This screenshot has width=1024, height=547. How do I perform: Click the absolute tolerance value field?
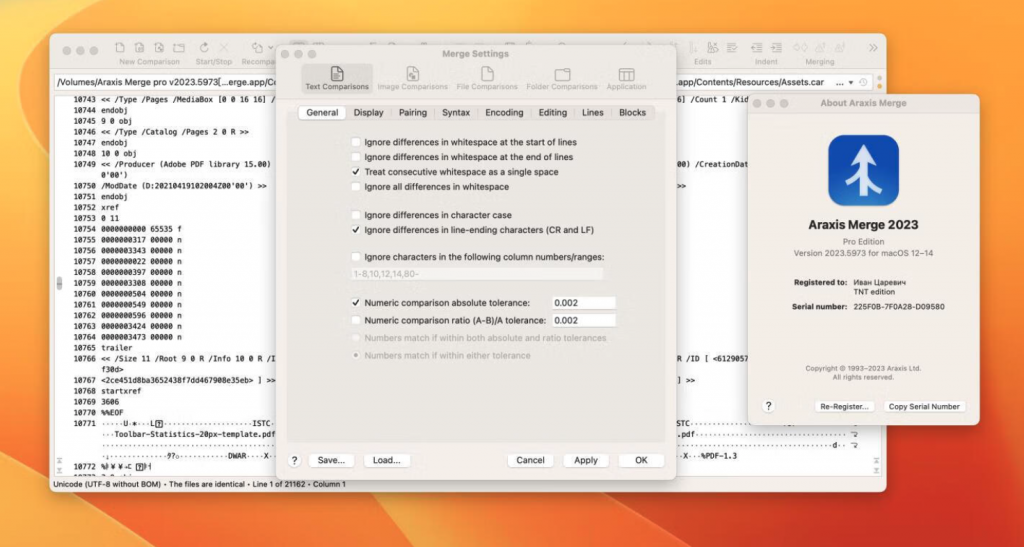pyautogui.click(x=584, y=303)
